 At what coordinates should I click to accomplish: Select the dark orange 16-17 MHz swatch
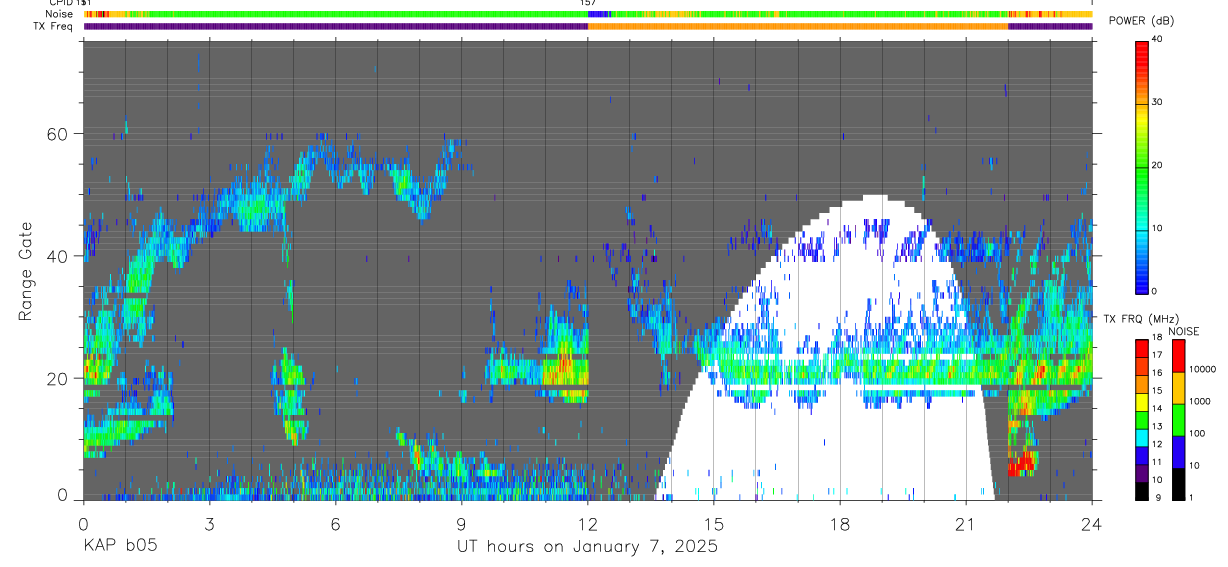point(1141,366)
